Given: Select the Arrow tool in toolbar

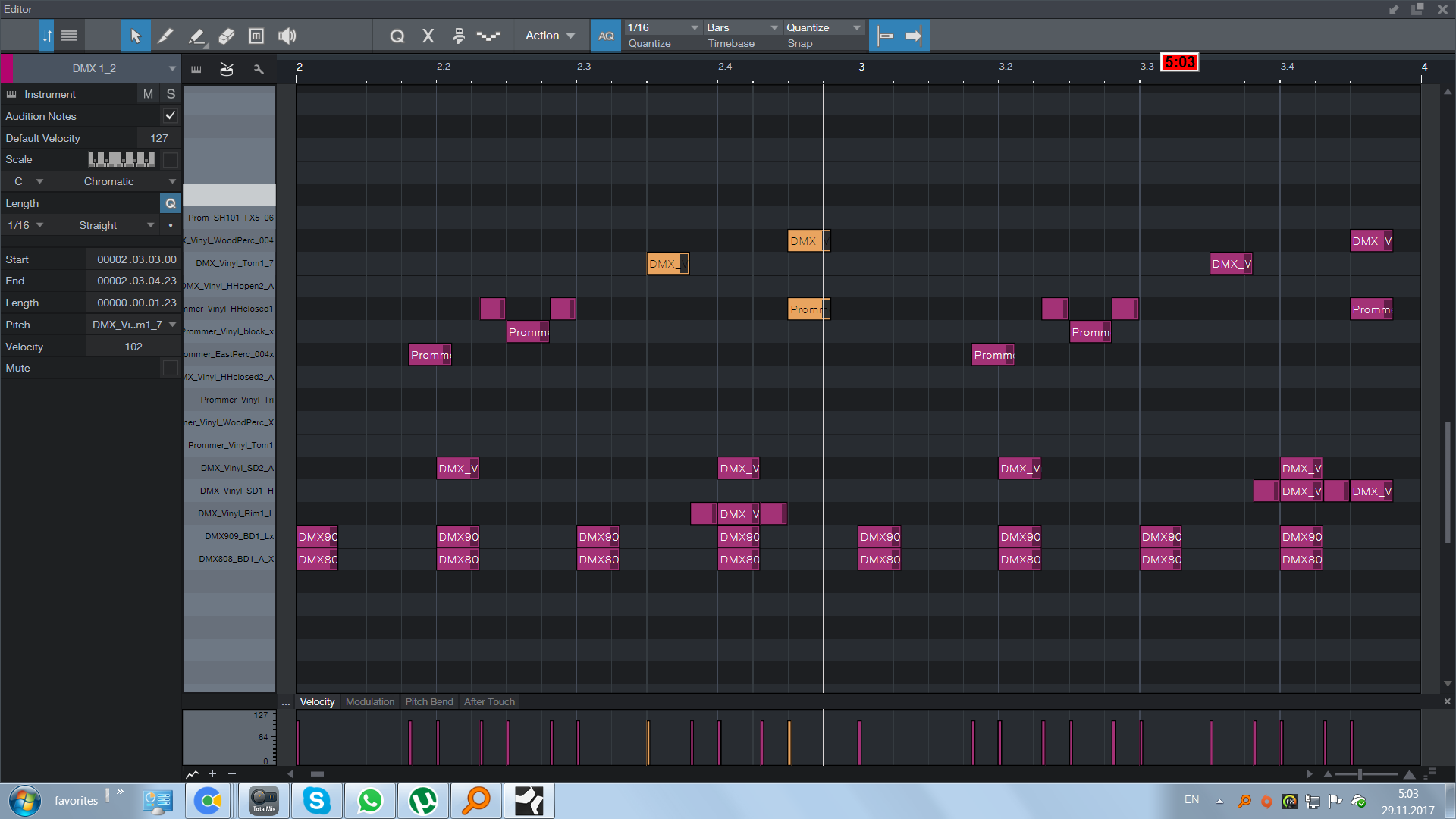Looking at the screenshot, I should tap(136, 36).
